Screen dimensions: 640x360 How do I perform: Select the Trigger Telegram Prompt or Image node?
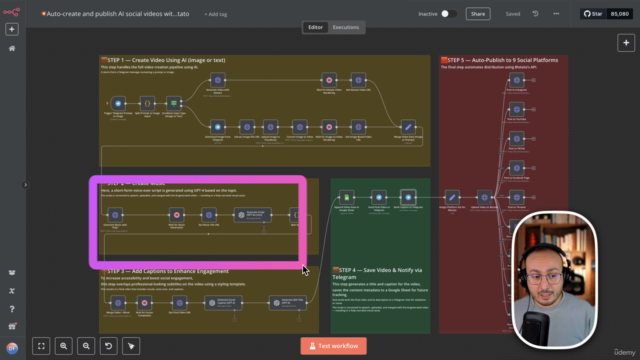click(118, 103)
